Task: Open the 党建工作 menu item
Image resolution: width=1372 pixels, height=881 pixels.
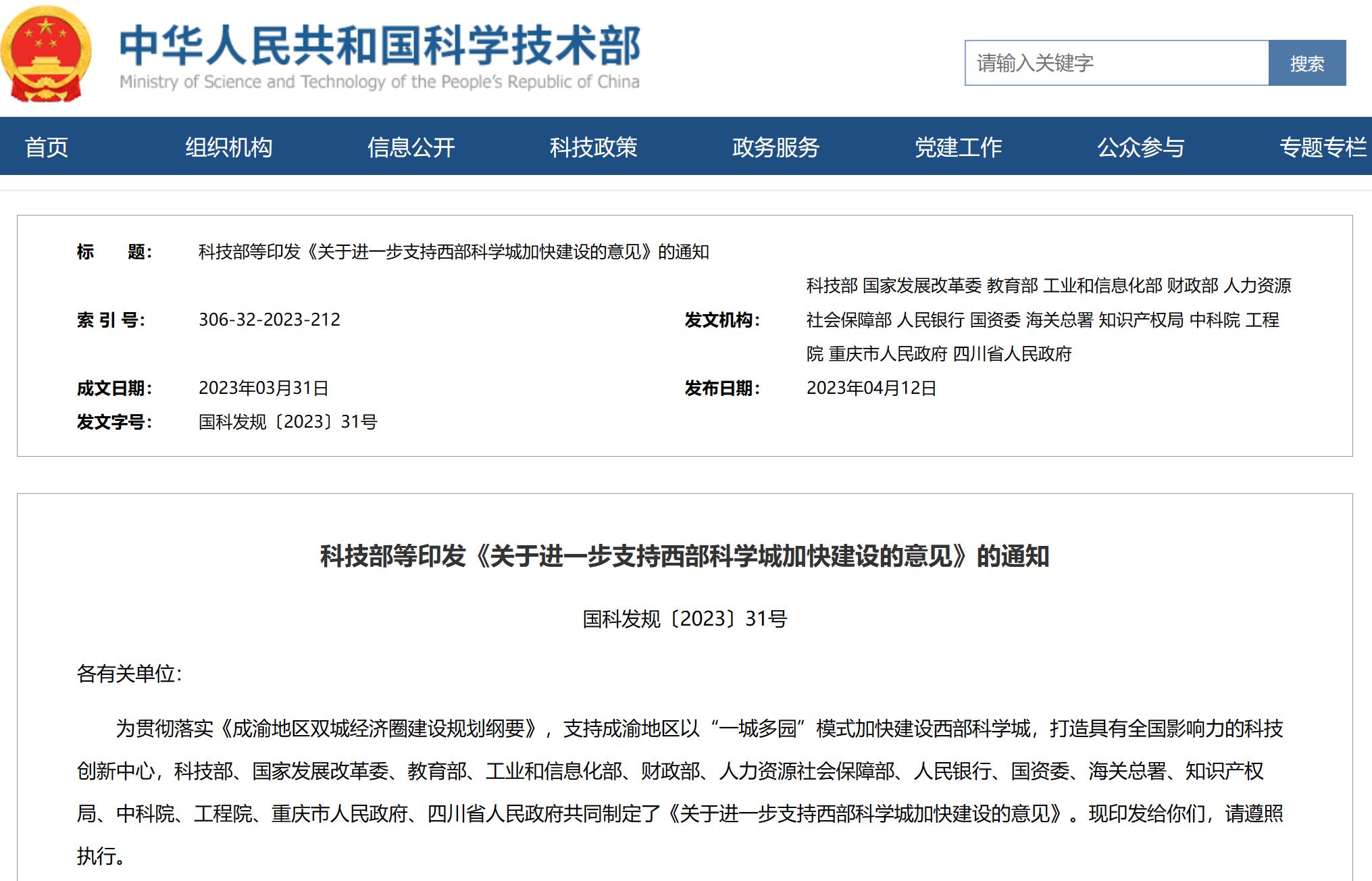Action: tap(959, 147)
